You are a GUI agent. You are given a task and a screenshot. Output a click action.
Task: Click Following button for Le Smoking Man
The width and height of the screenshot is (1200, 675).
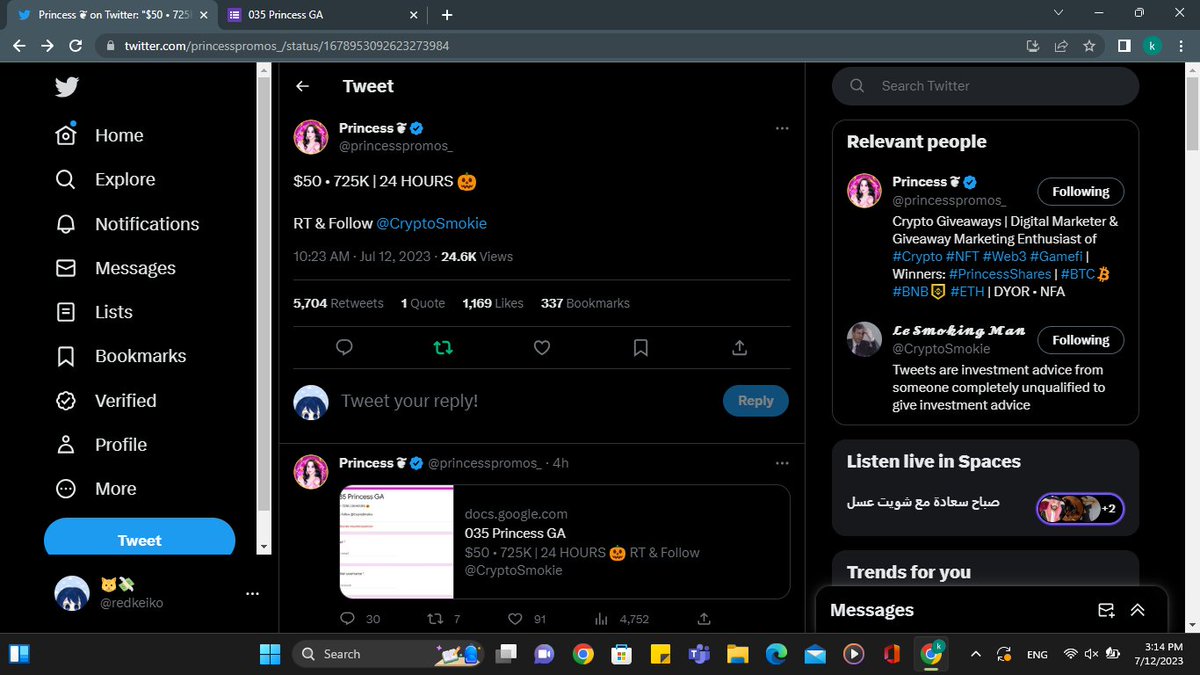point(1080,340)
